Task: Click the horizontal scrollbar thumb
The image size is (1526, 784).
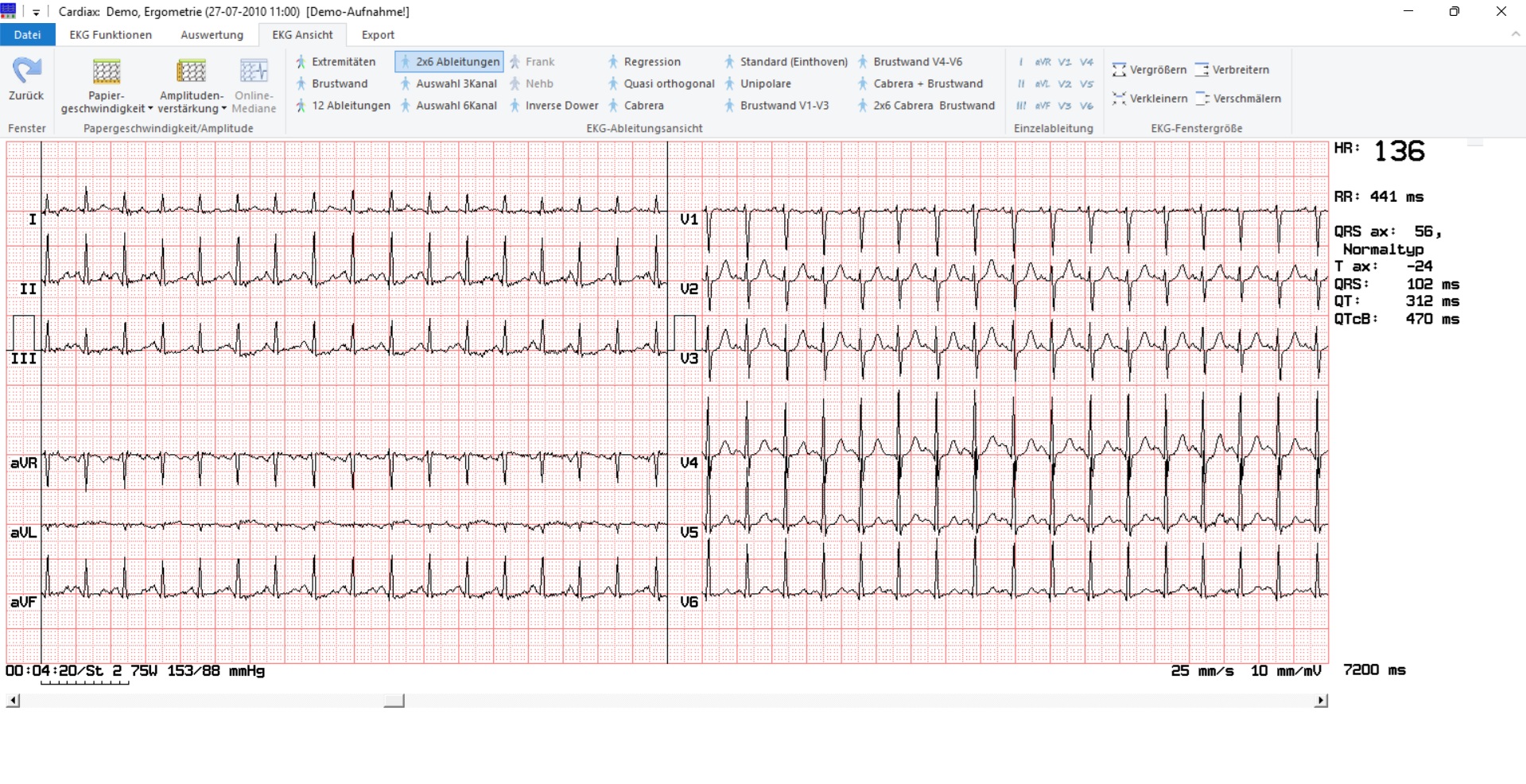Action: click(x=394, y=701)
